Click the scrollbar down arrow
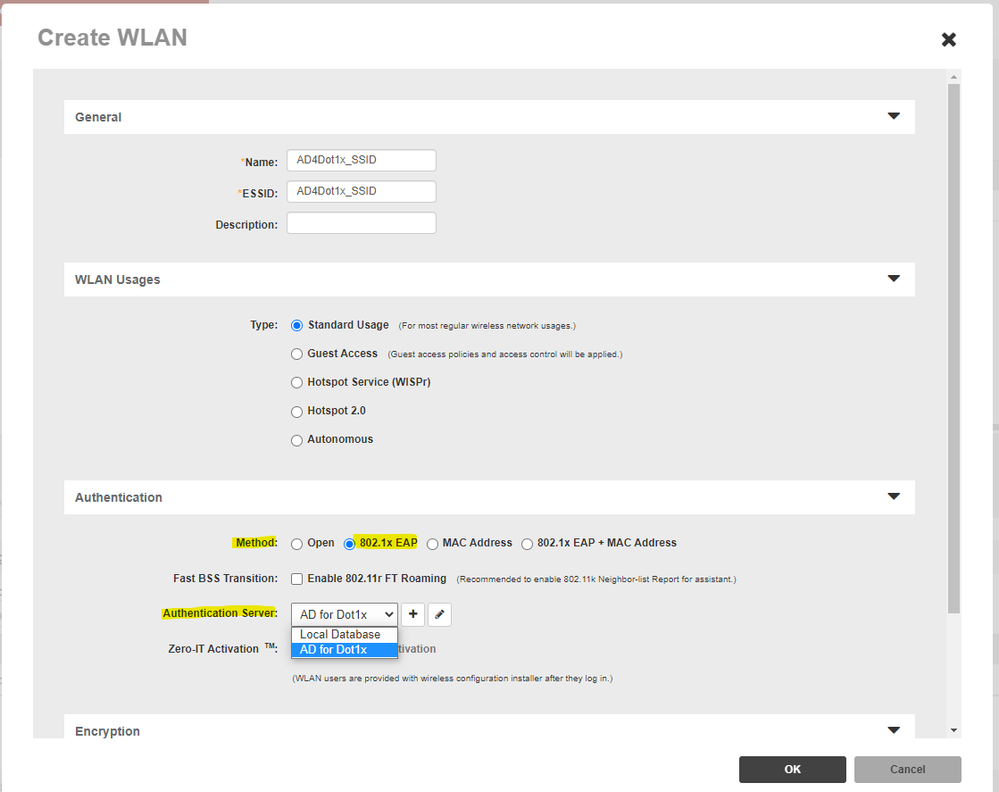Image resolution: width=999 pixels, height=792 pixels. pyautogui.click(x=954, y=730)
